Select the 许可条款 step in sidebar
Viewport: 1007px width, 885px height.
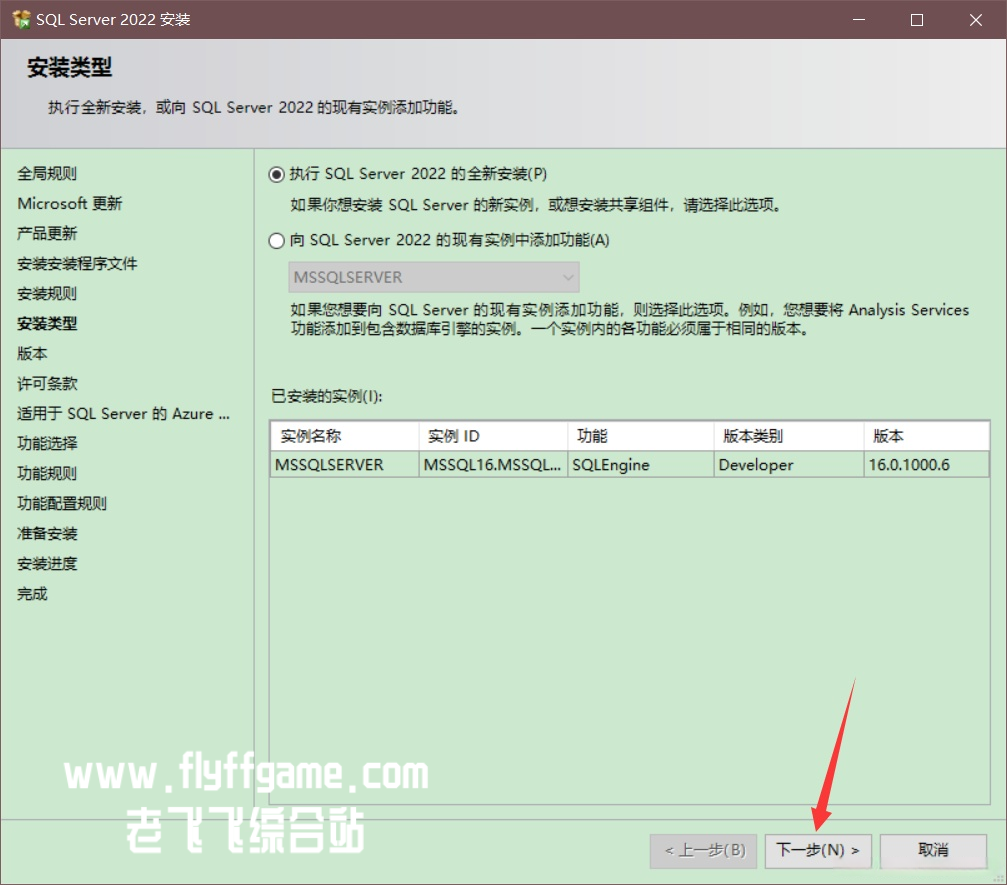coord(47,384)
